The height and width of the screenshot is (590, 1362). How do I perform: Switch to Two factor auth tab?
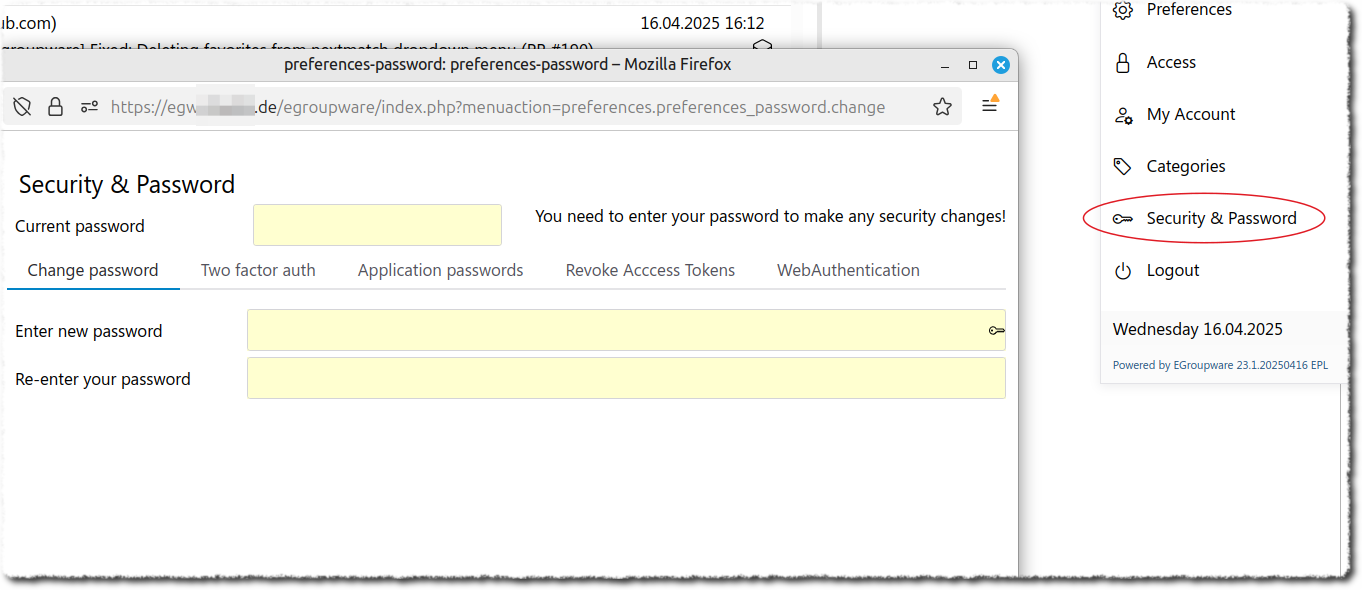click(258, 270)
